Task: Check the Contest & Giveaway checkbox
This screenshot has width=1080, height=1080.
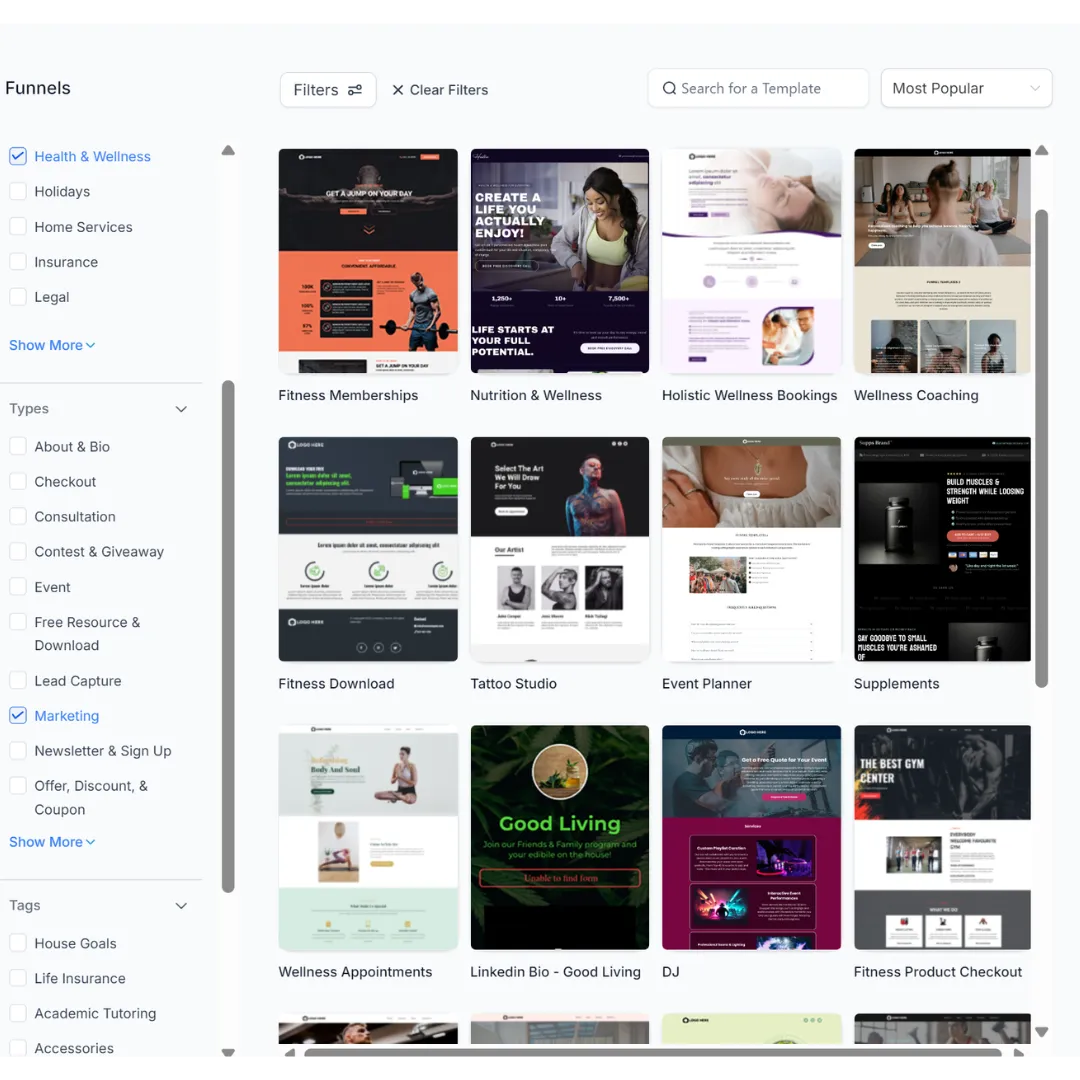Action: coord(18,552)
